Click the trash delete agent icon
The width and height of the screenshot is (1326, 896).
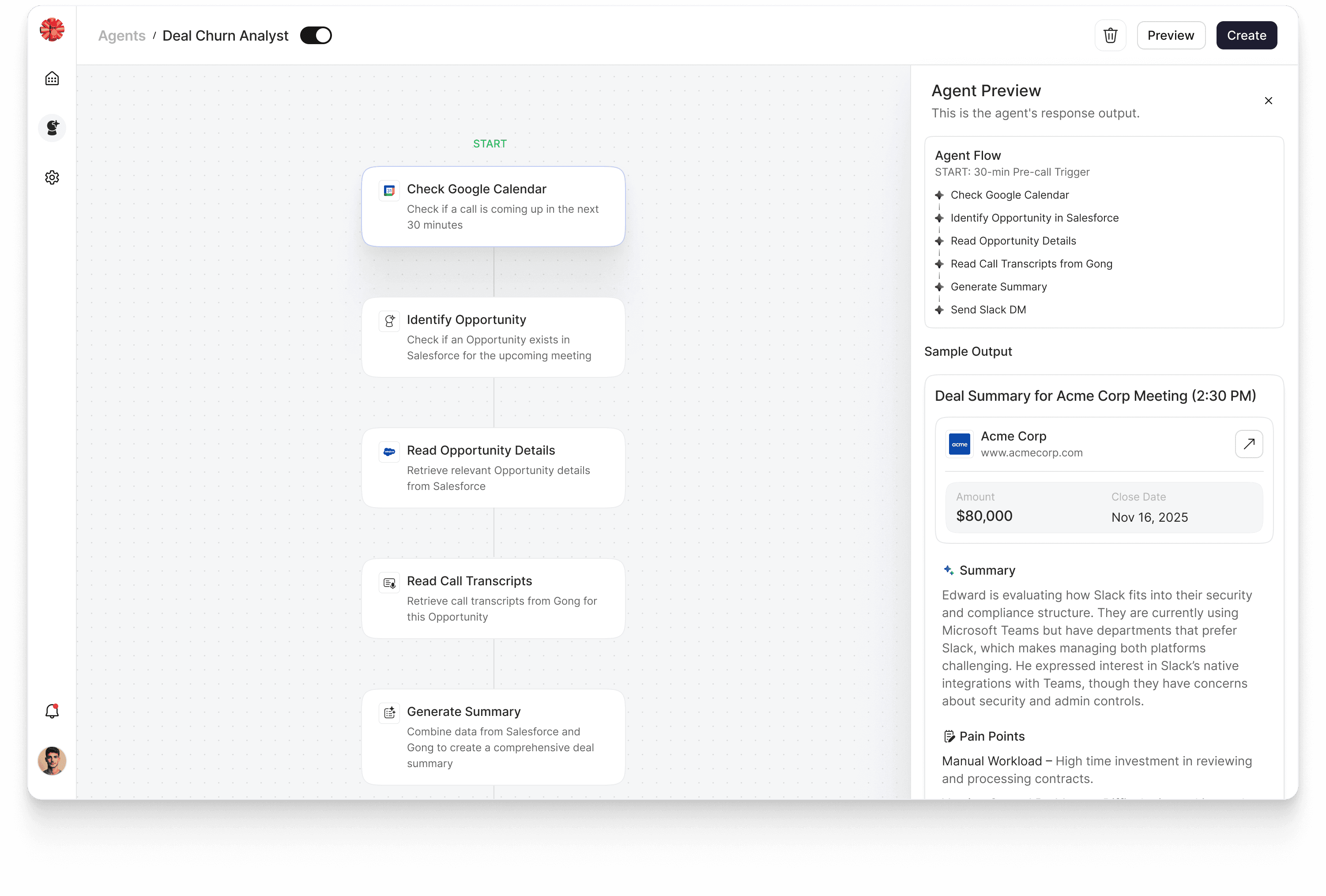[1110, 35]
